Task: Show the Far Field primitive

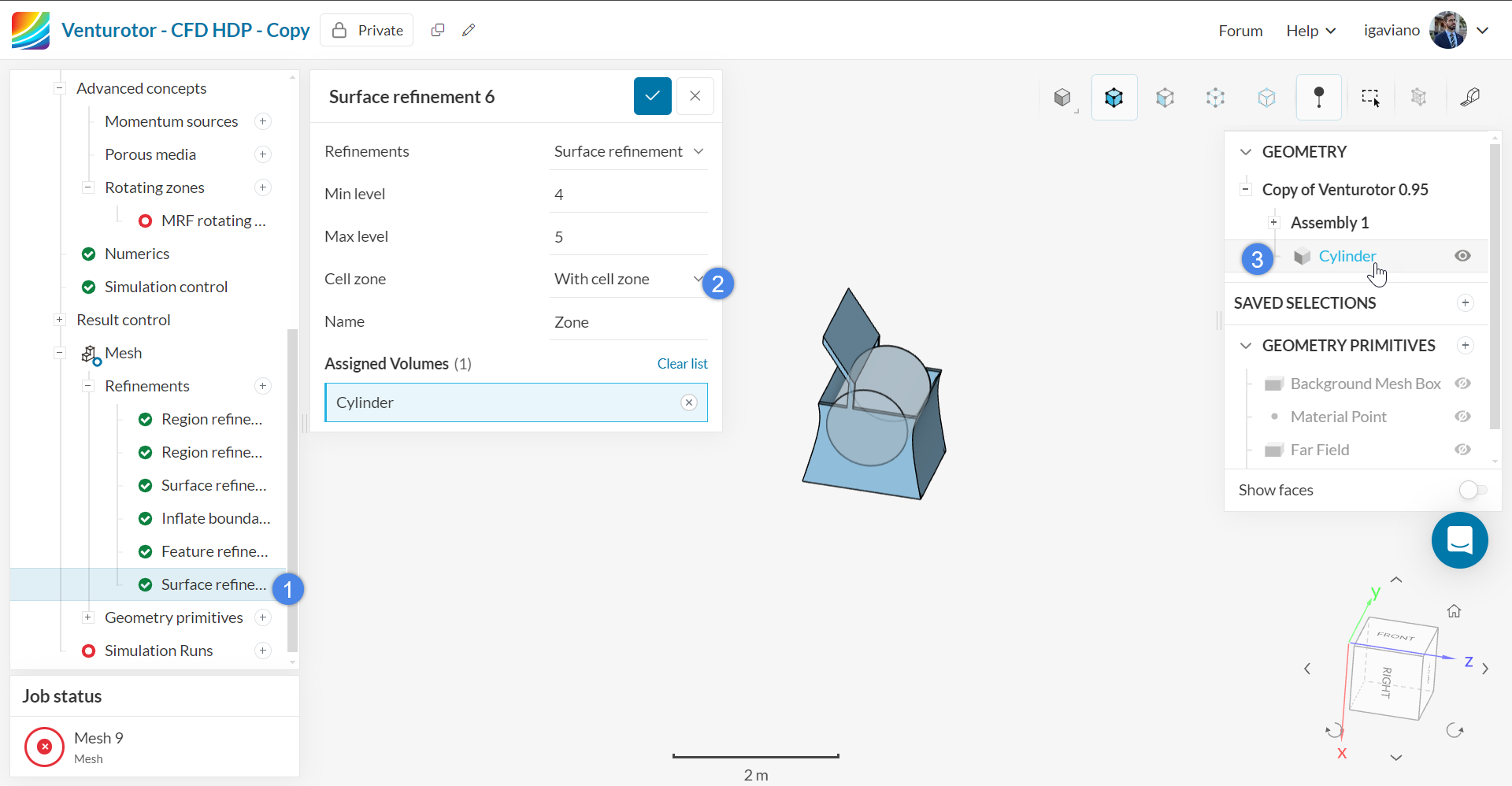Action: (x=1462, y=450)
